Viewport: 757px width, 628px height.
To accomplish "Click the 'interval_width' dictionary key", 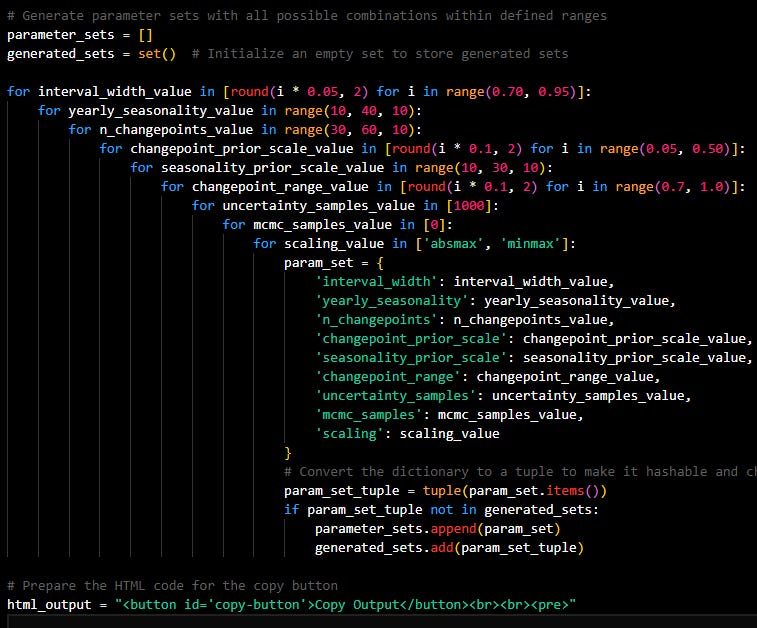I will [x=377, y=281].
